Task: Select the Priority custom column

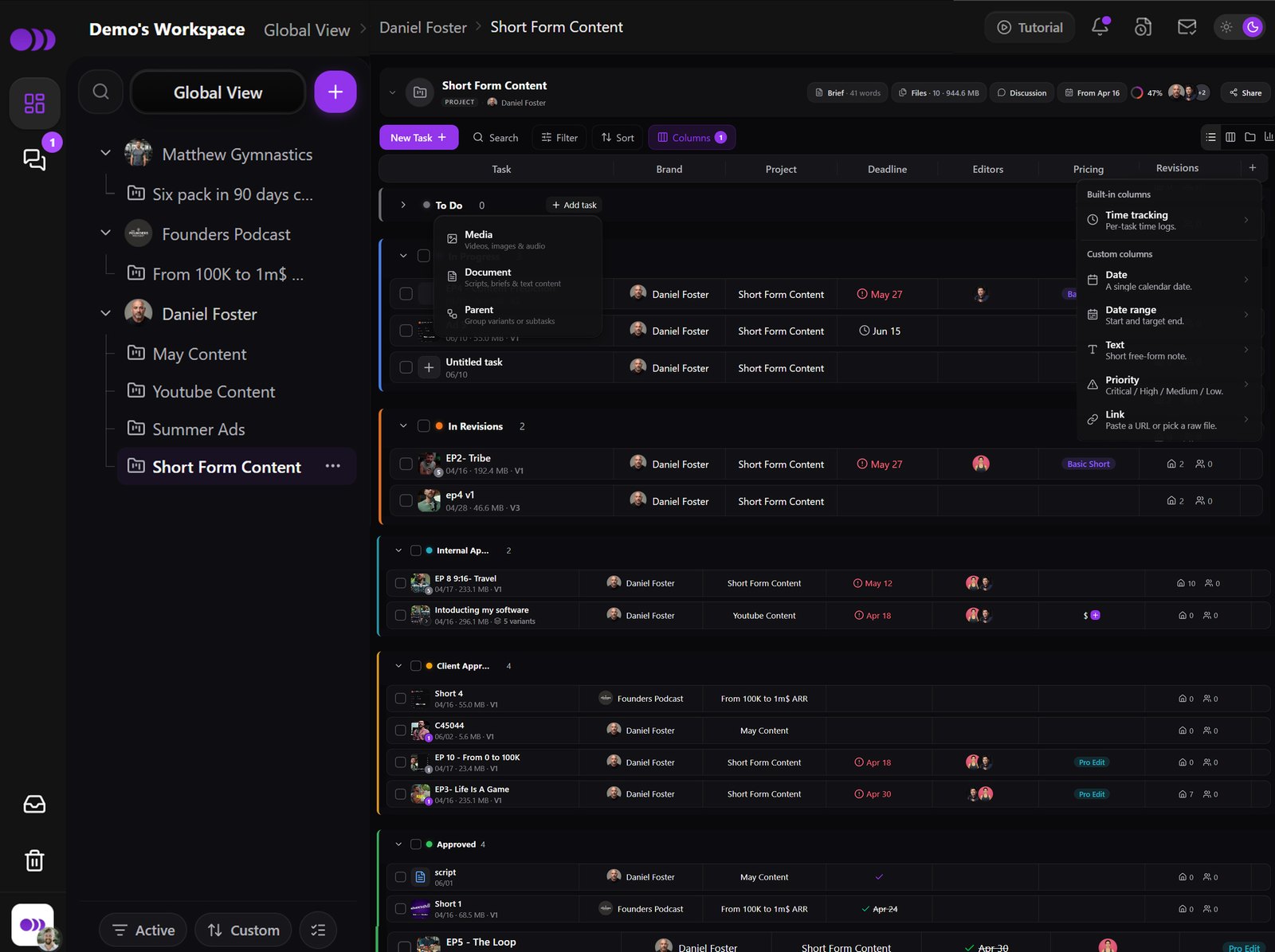Action: coord(1169,385)
